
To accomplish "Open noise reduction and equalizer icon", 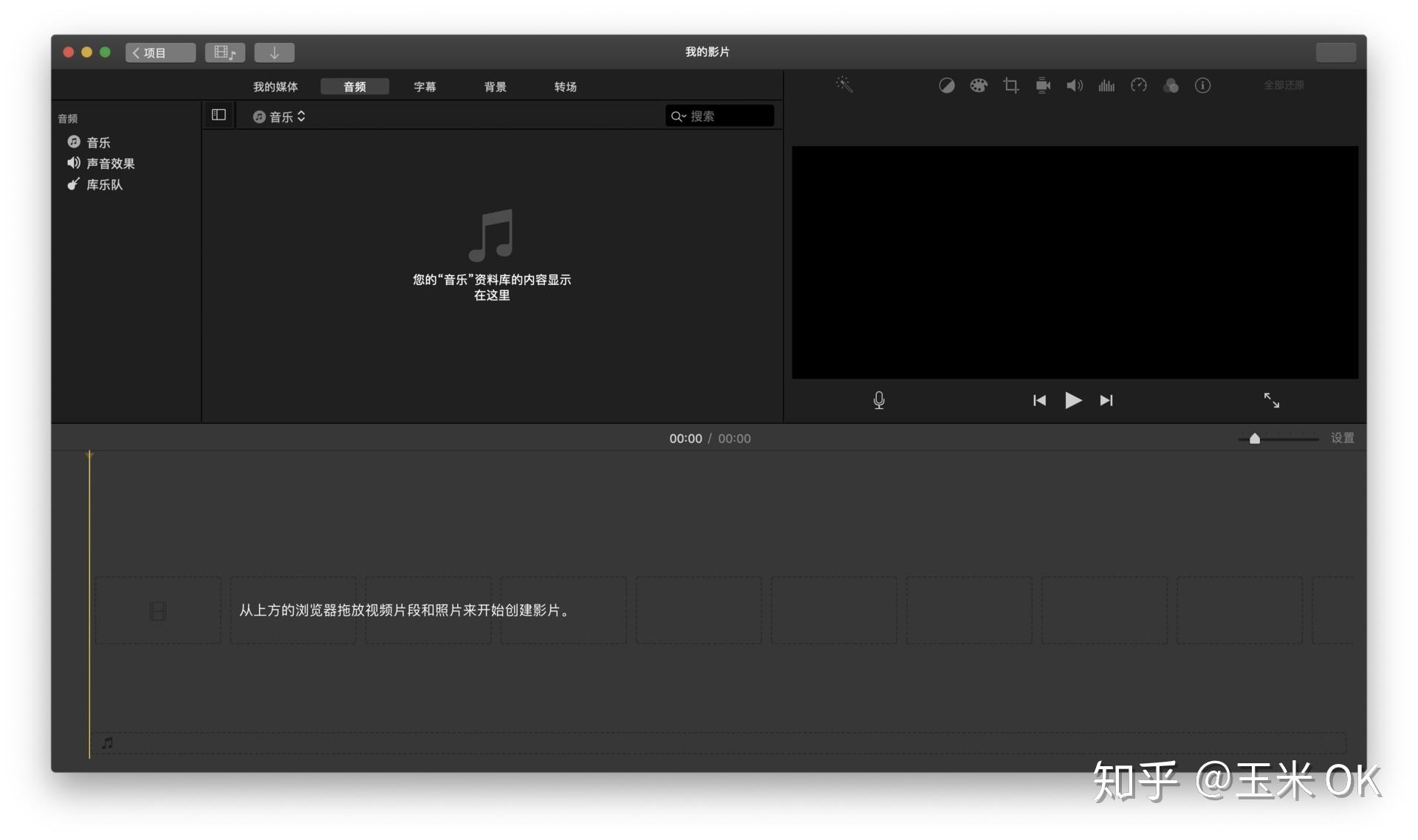I will click(1106, 86).
